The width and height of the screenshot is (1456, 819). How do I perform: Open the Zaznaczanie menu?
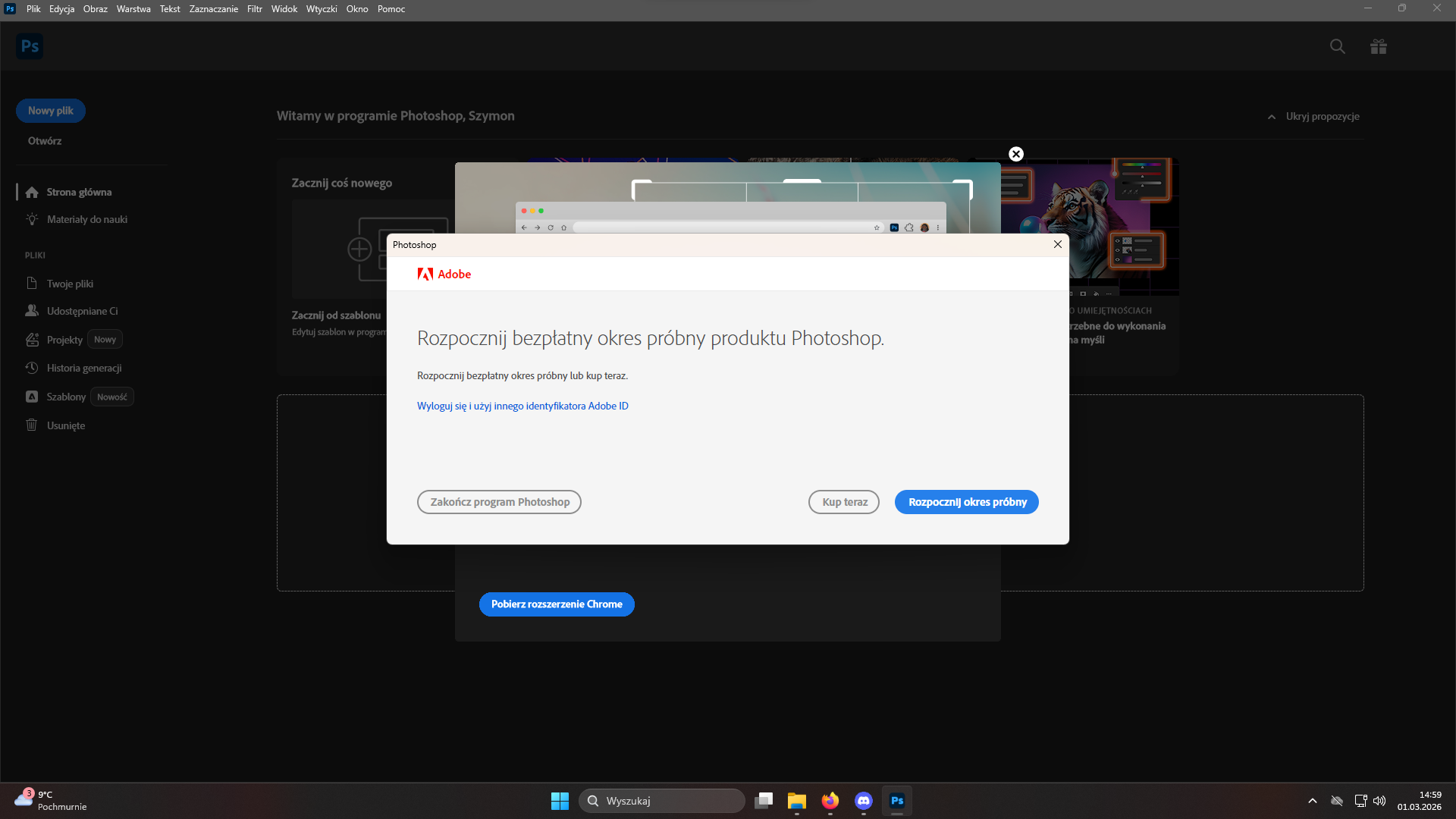point(214,9)
